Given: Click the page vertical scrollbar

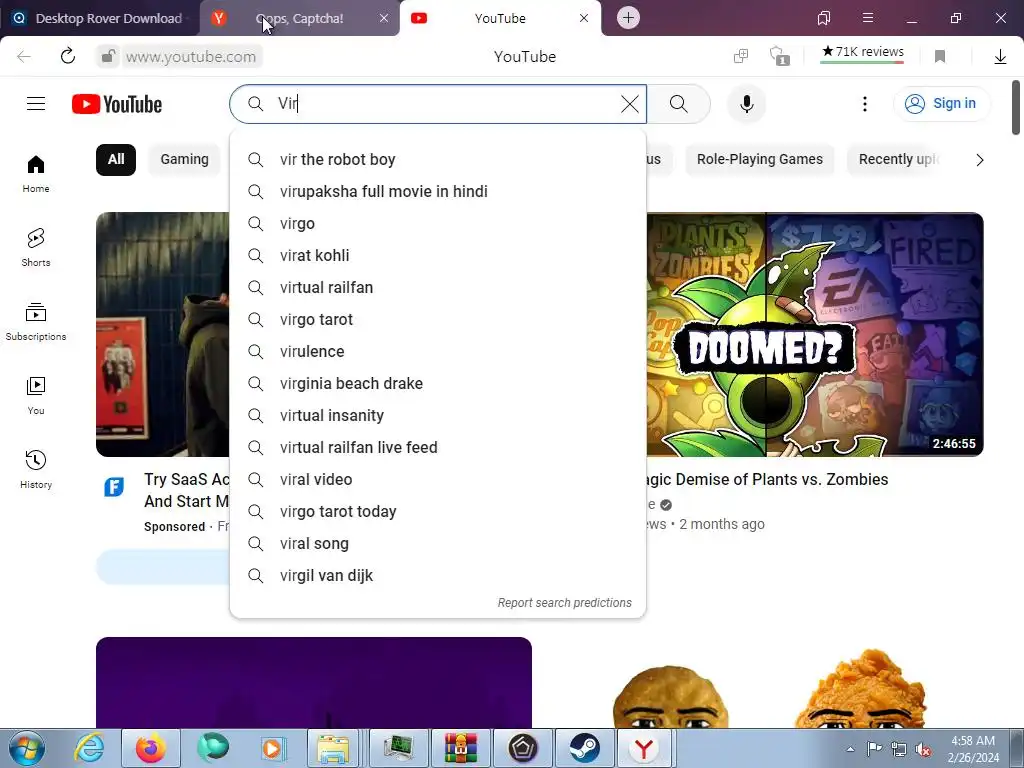Looking at the screenshot, I should [x=1016, y=108].
